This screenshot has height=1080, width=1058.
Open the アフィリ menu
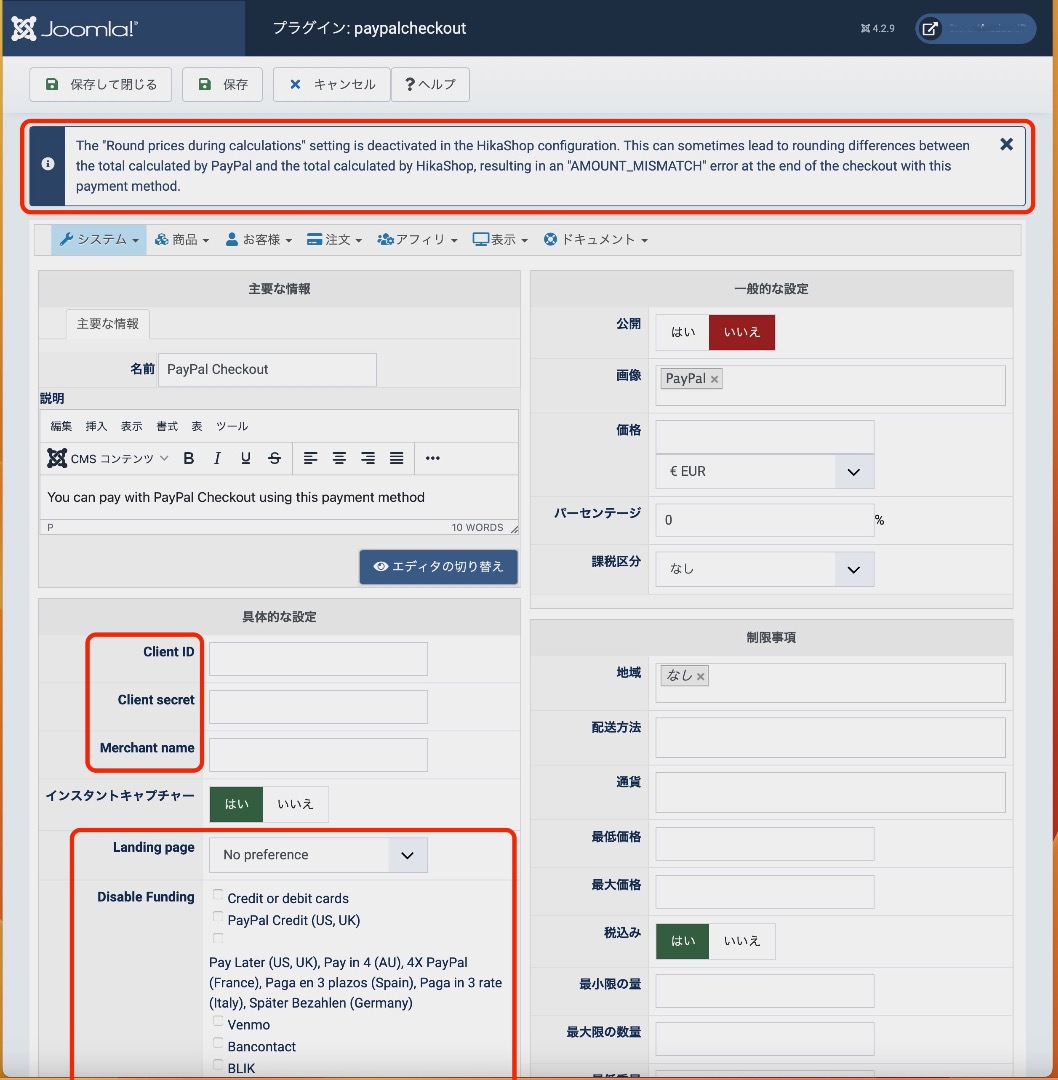(417, 240)
